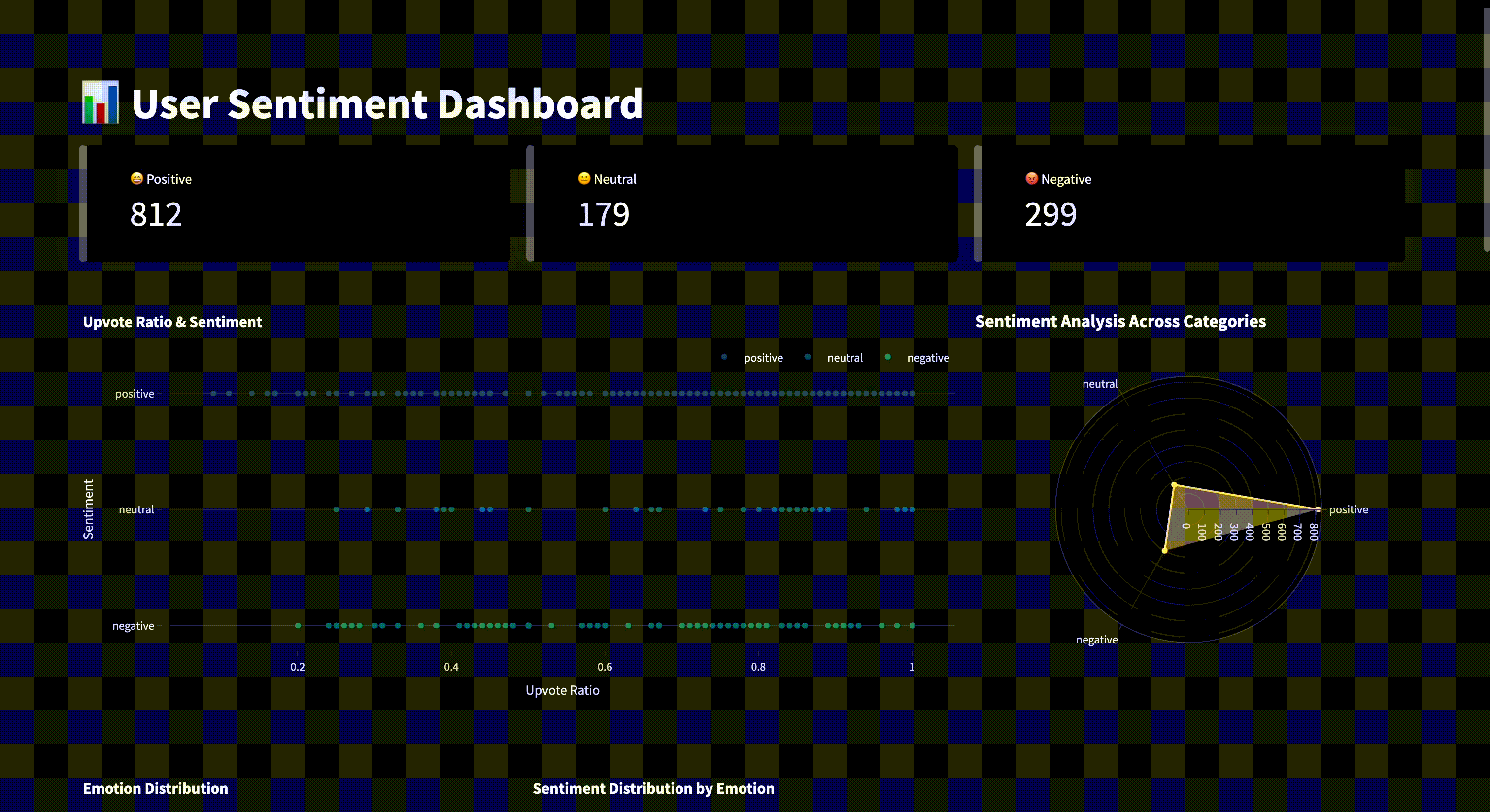Toggle the neutral series in the scatter legend
Screen dimensions: 1490x812
pos(845,357)
